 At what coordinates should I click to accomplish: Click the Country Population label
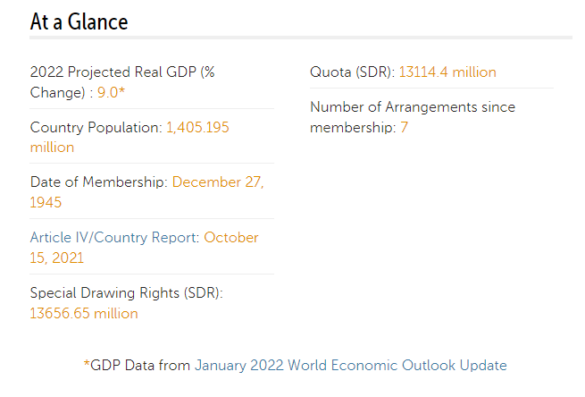tap(96, 128)
